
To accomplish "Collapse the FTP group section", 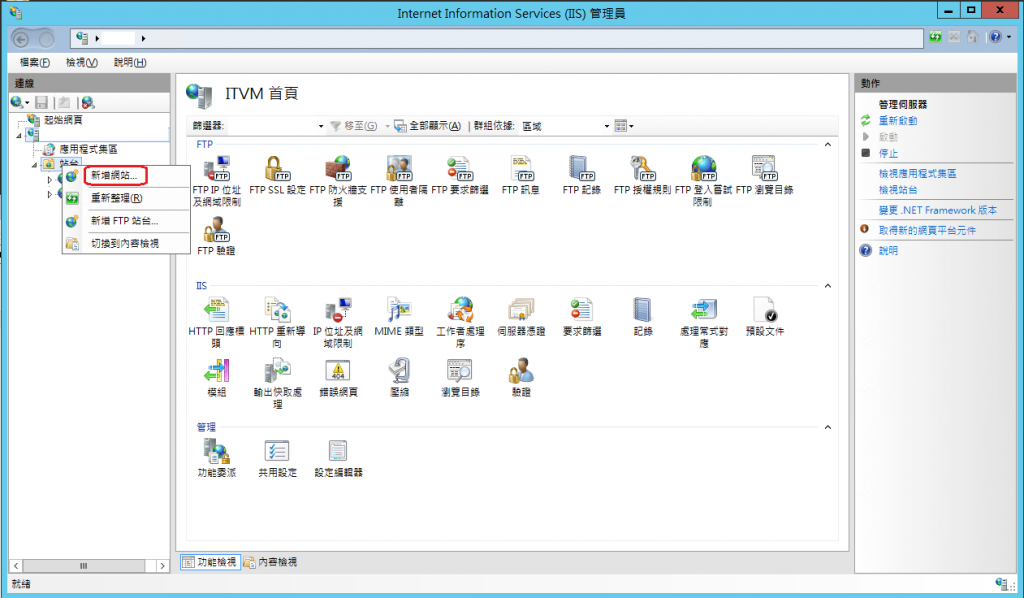I will (x=827, y=144).
